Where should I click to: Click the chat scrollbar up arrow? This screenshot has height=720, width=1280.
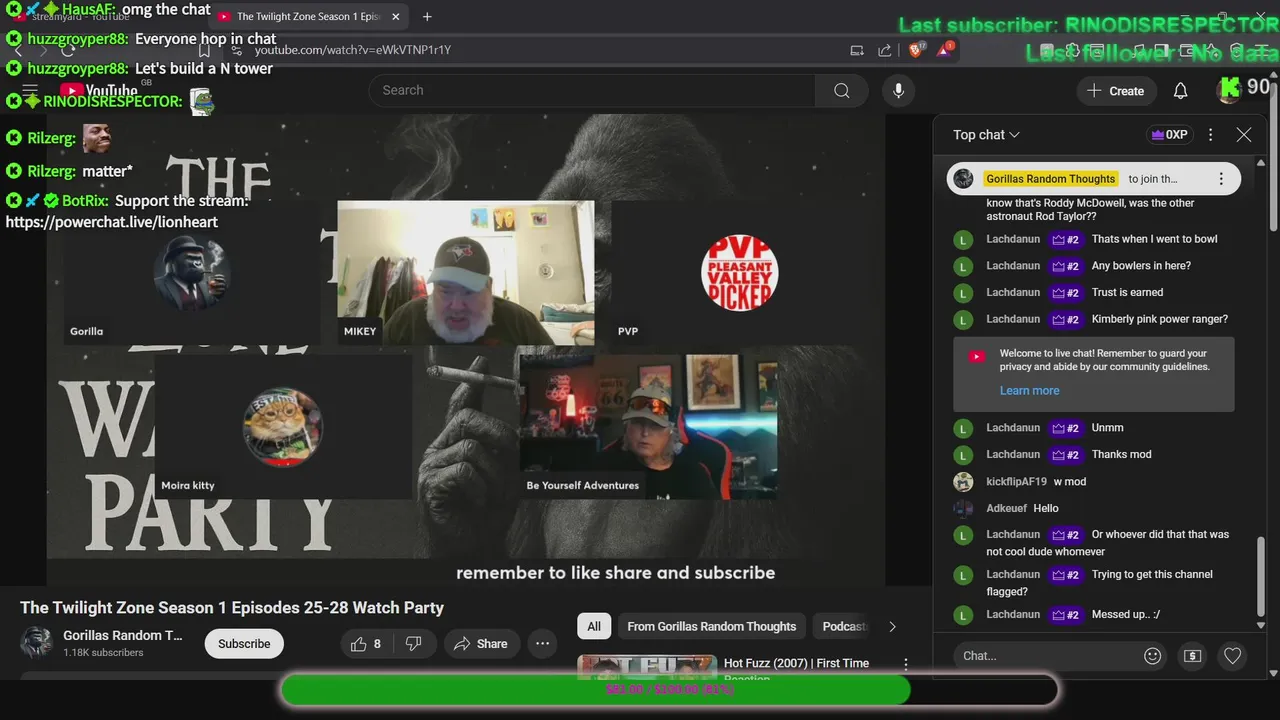tap(1261, 163)
